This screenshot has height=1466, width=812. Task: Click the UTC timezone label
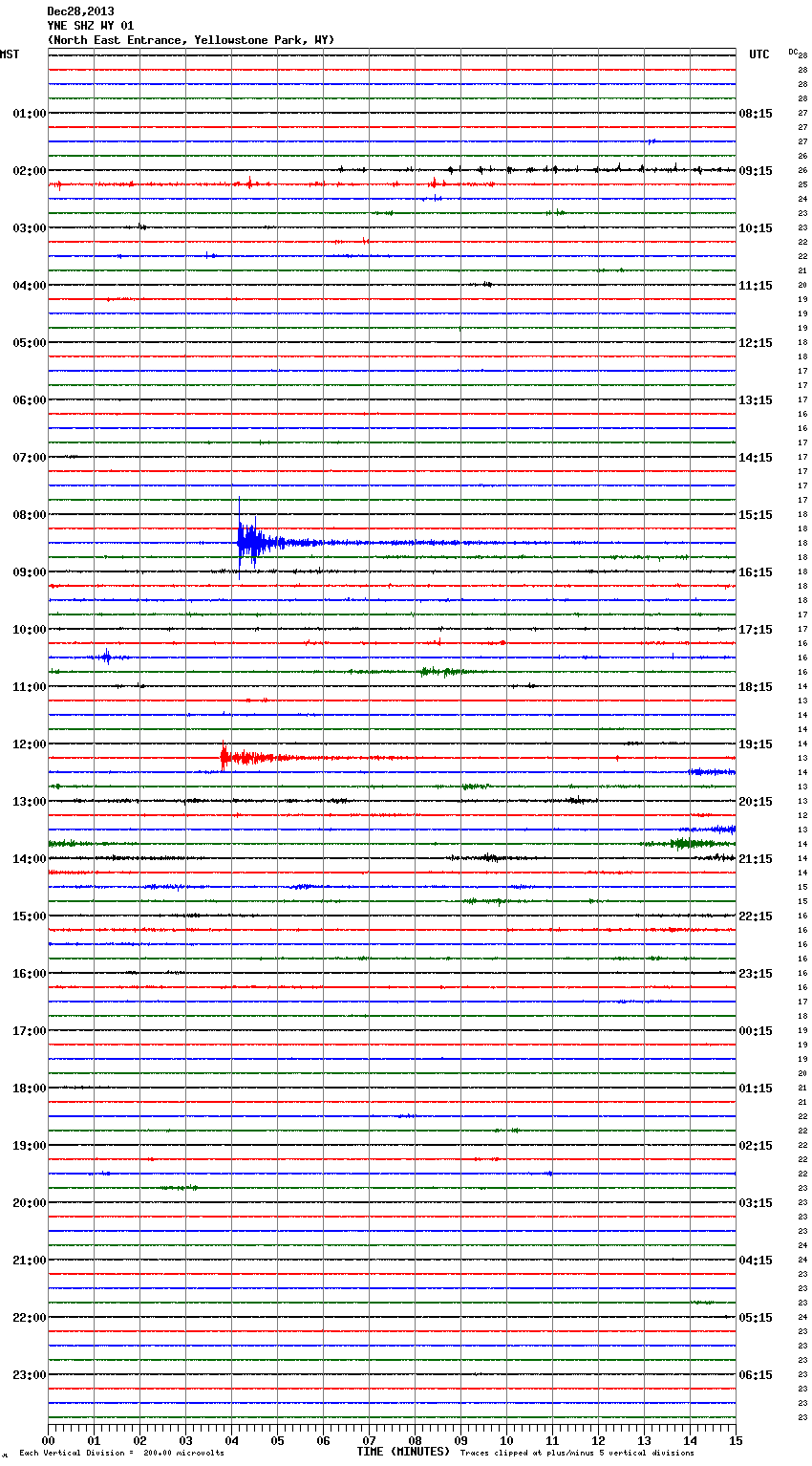tap(759, 54)
